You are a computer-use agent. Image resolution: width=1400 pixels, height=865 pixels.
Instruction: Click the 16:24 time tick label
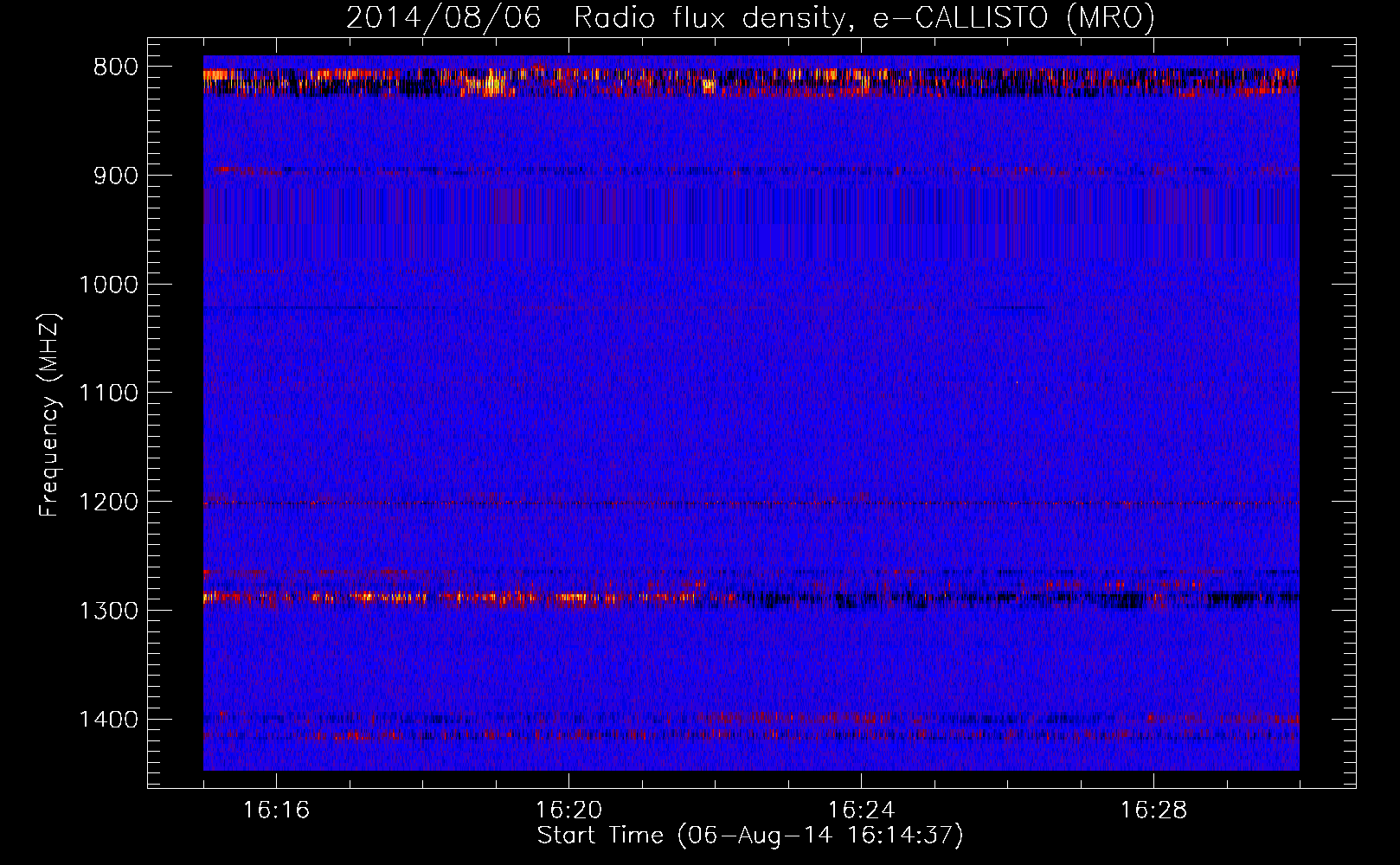tap(861, 811)
